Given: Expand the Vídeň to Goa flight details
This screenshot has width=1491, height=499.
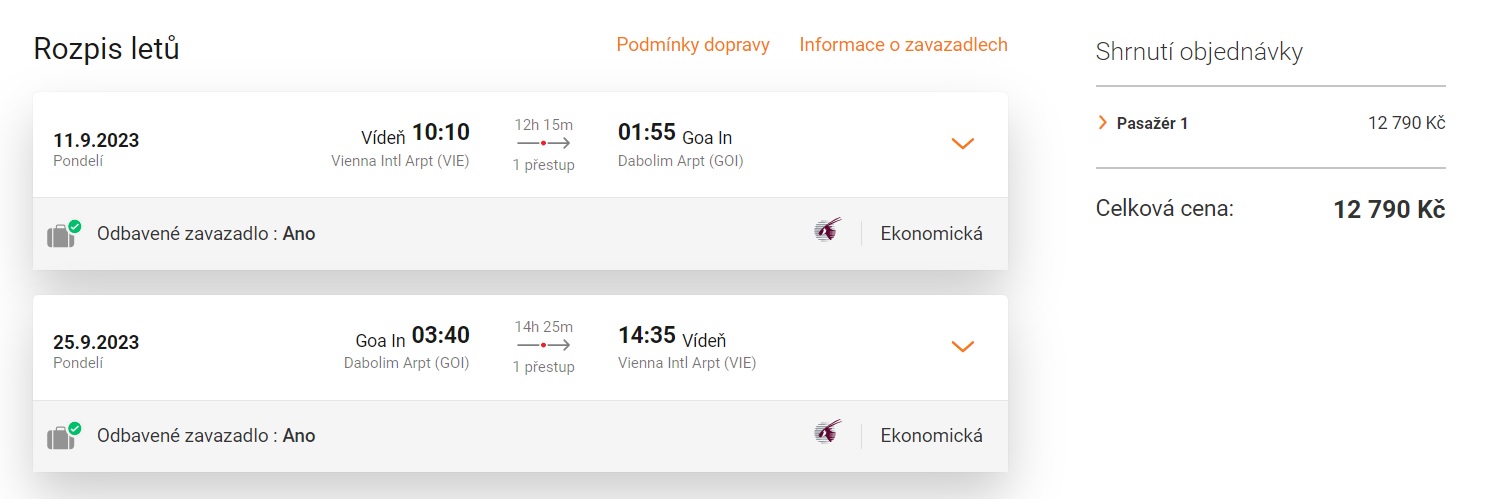Looking at the screenshot, I should pyautogui.click(x=962, y=144).
